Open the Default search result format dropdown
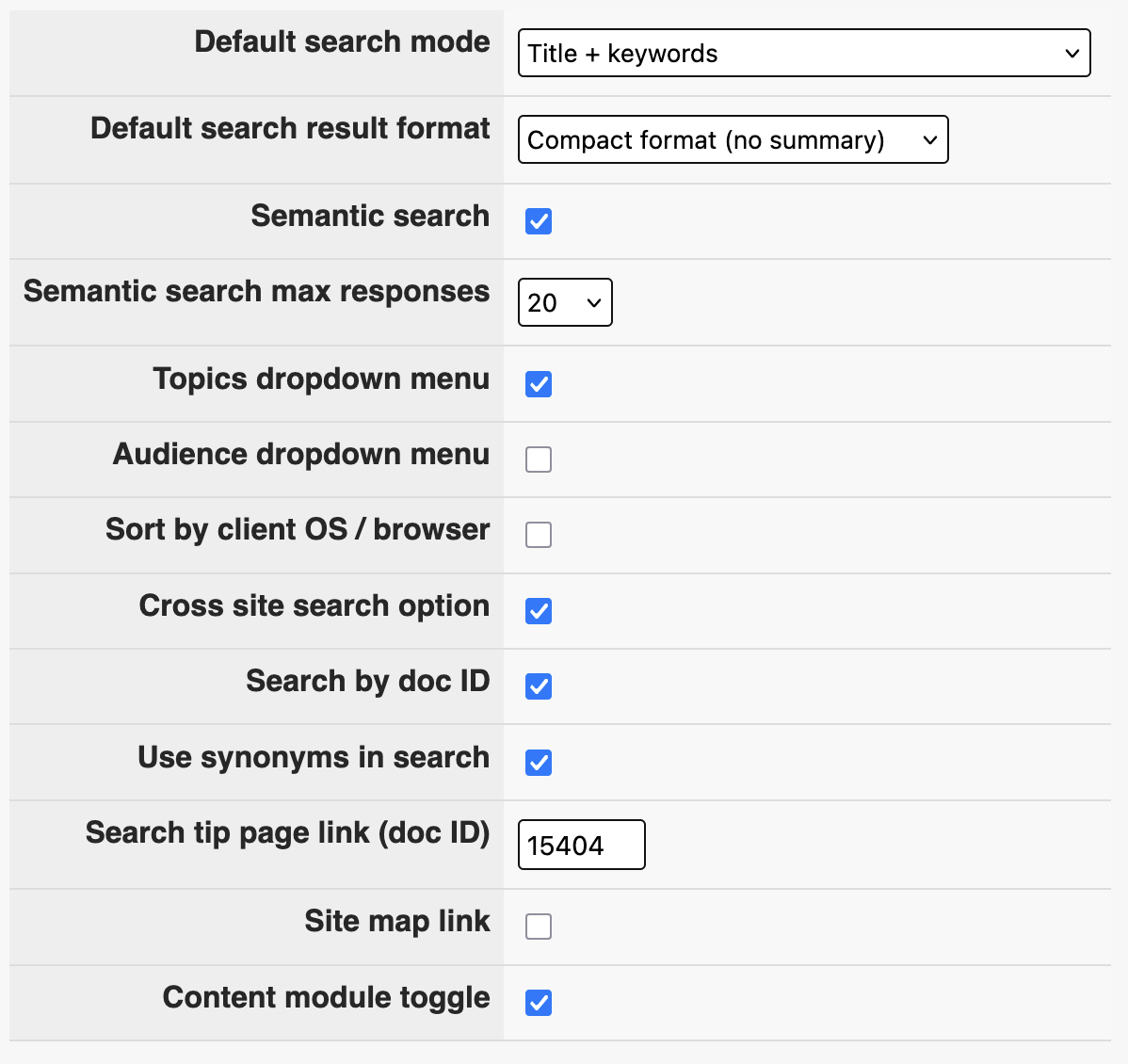Screen dimensions: 1128x1064 [x=733, y=139]
